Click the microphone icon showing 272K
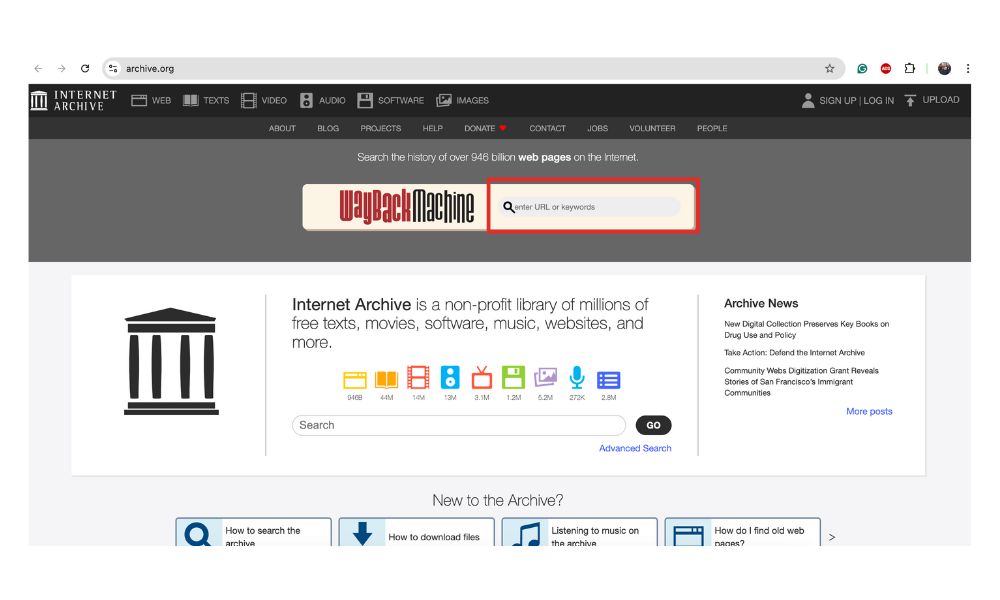 click(x=577, y=377)
